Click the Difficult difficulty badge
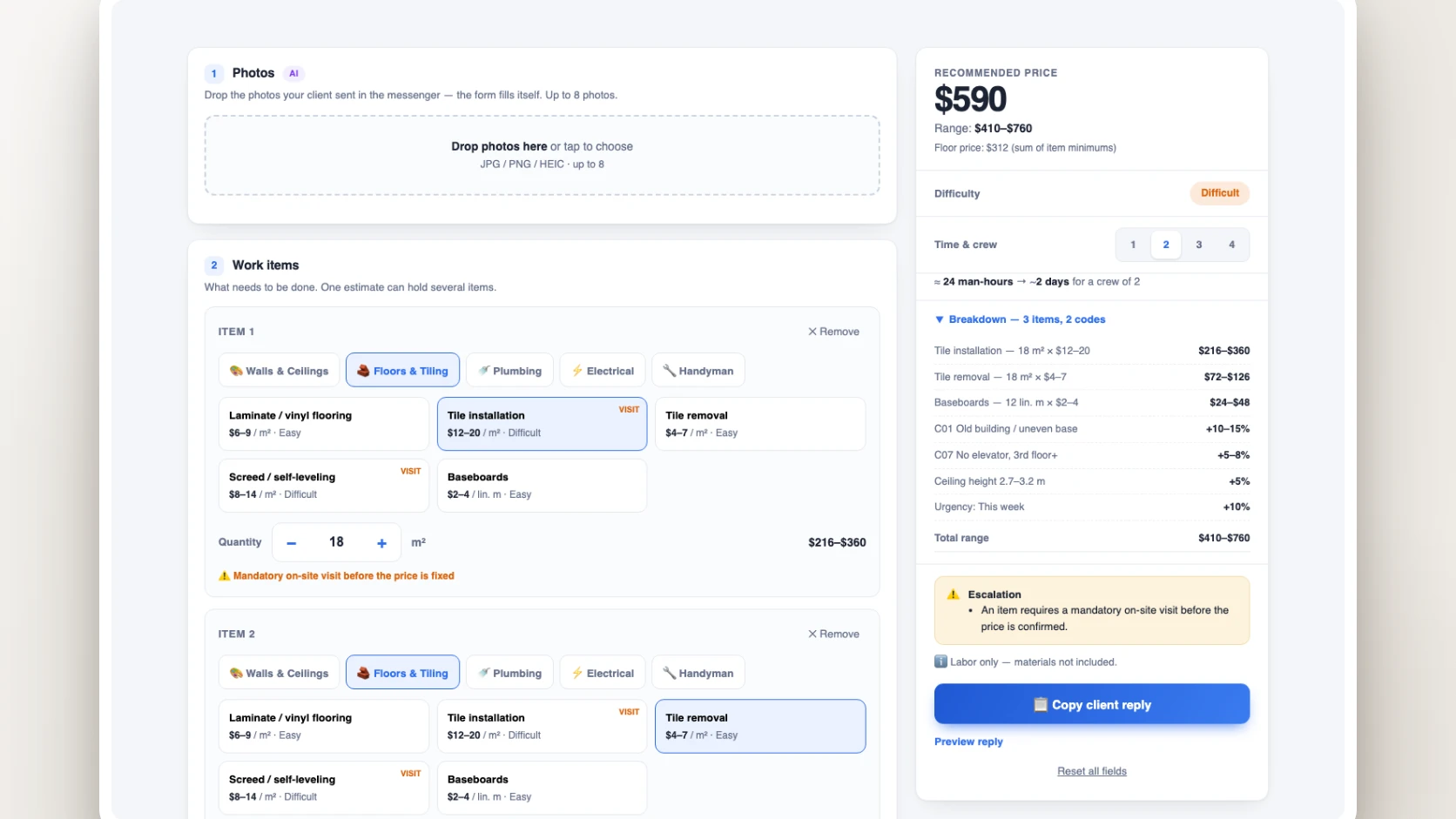 pyautogui.click(x=1219, y=193)
